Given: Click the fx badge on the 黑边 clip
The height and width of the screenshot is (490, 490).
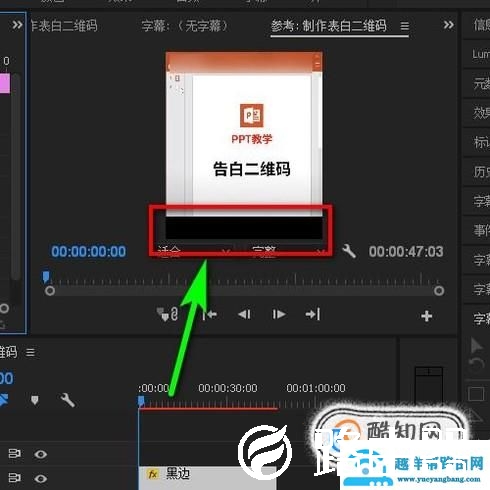Looking at the screenshot, I should coord(153,474).
